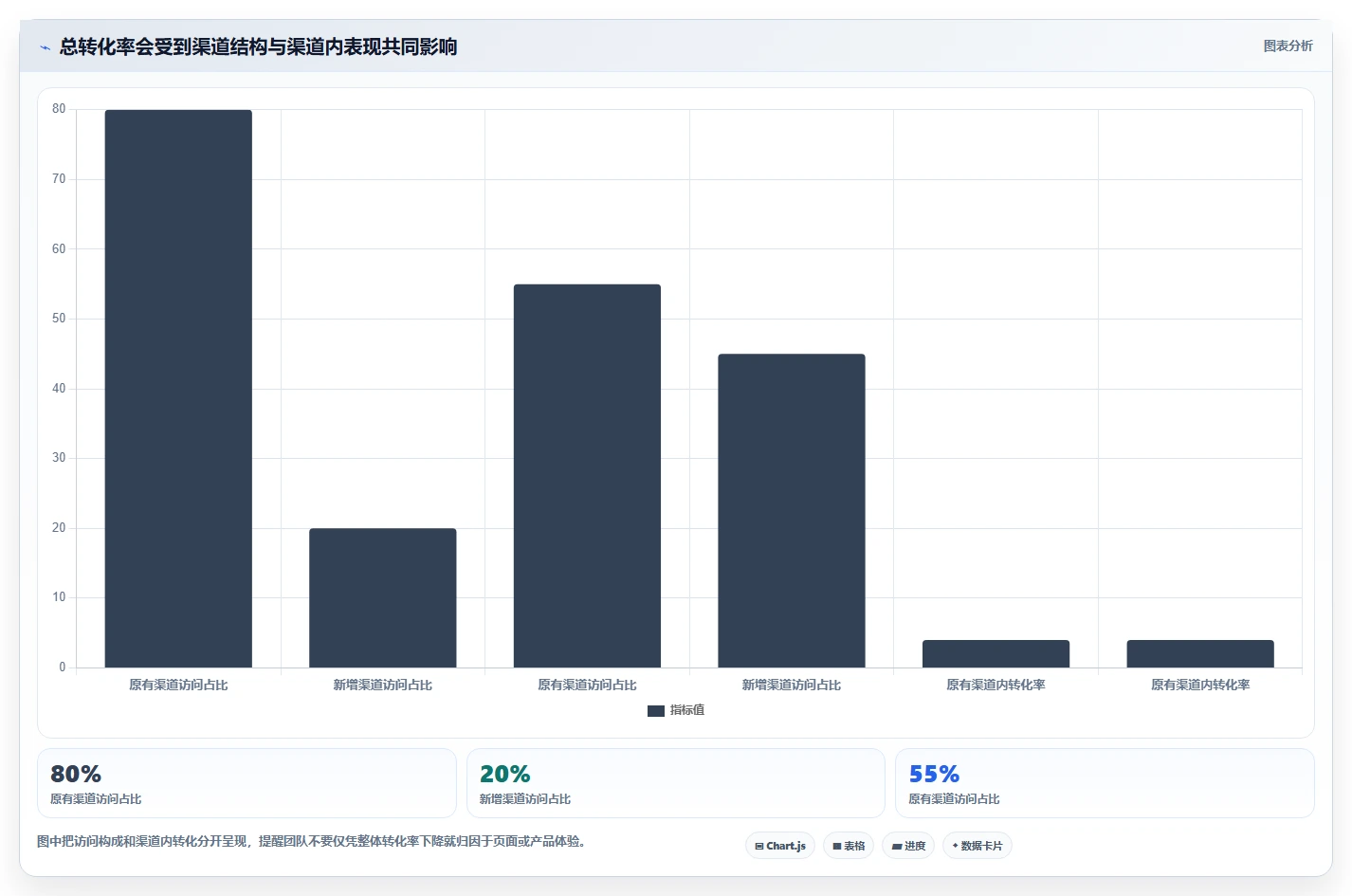Click the y-axis tick label 0

tap(63, 667)
